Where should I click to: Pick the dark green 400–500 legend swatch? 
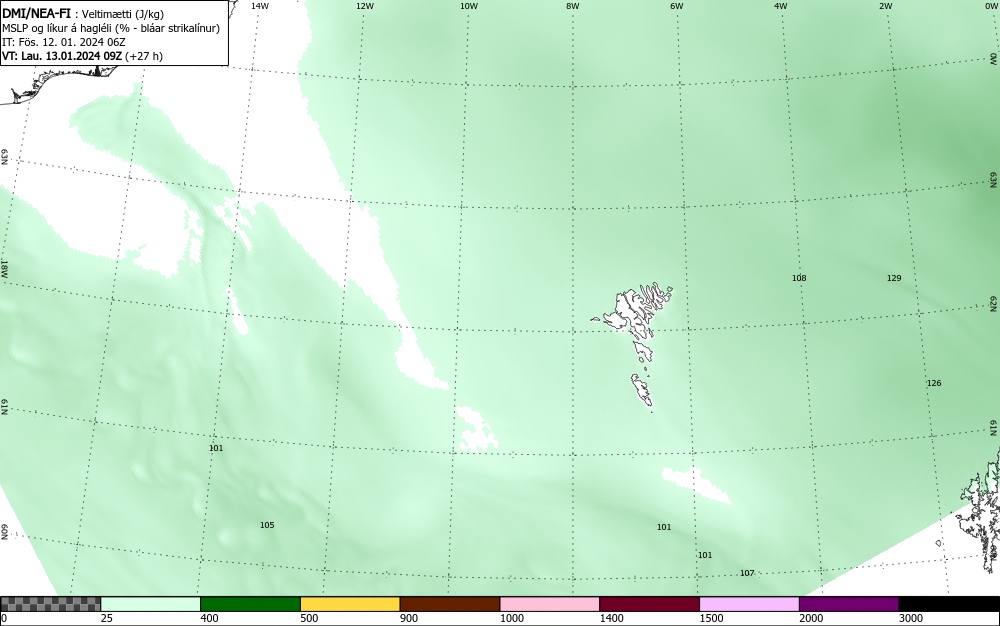250,604
